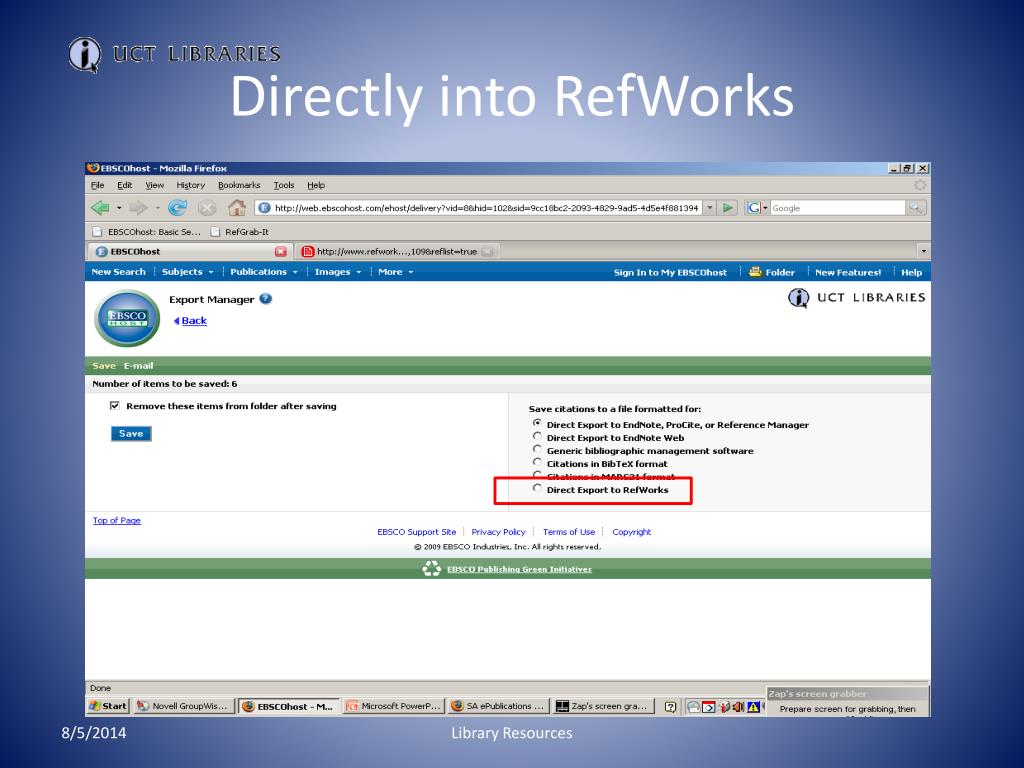Viewport: 1024px width, 768px height.
Task: Click the yellow warning tray icon
Action: click(x=753, y=707)
